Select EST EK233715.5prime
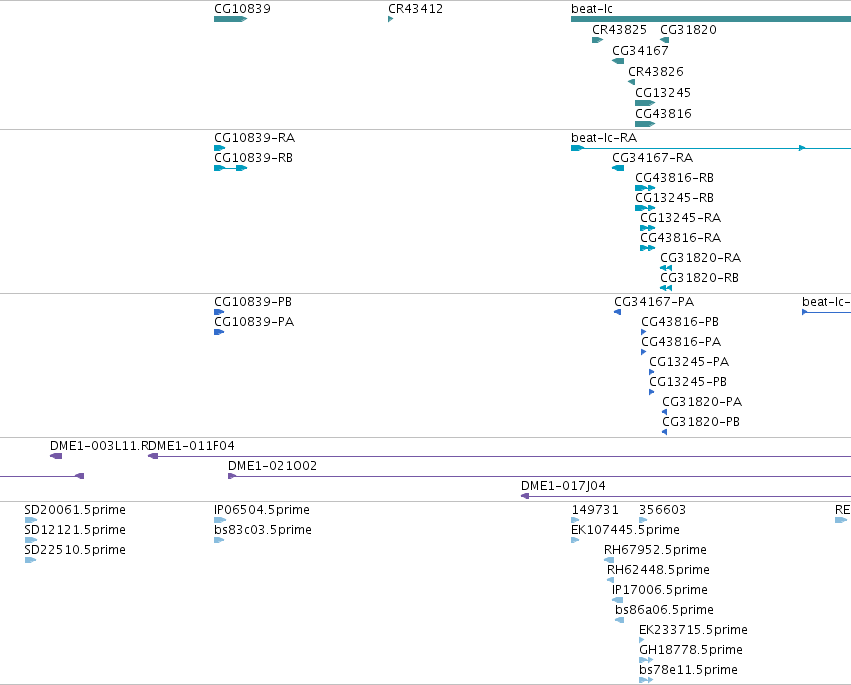 click(x=693, y=631)
